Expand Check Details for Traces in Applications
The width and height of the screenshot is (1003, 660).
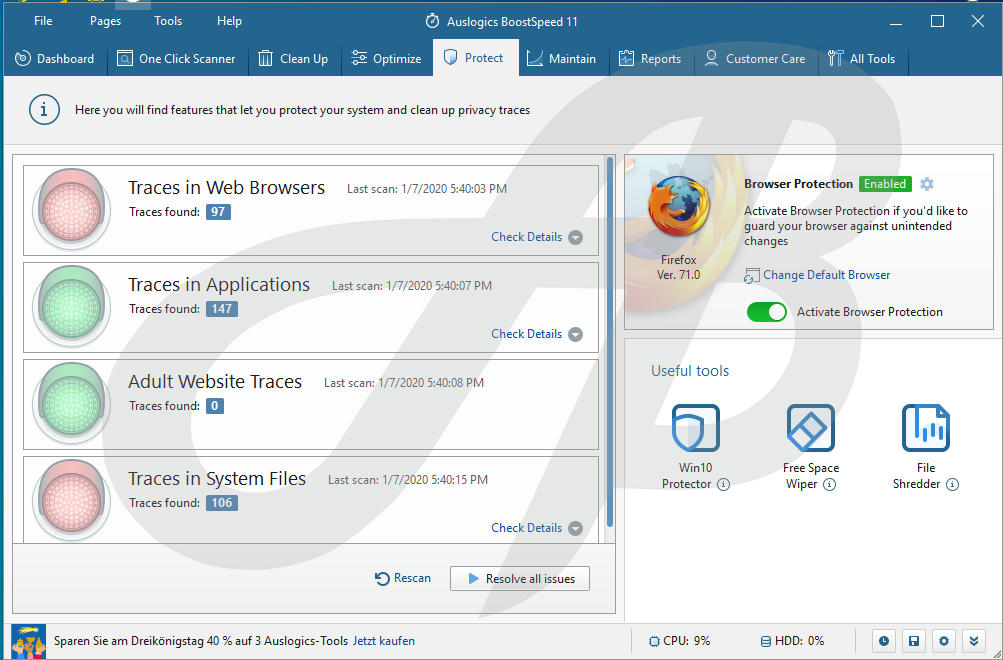[537, 334]
